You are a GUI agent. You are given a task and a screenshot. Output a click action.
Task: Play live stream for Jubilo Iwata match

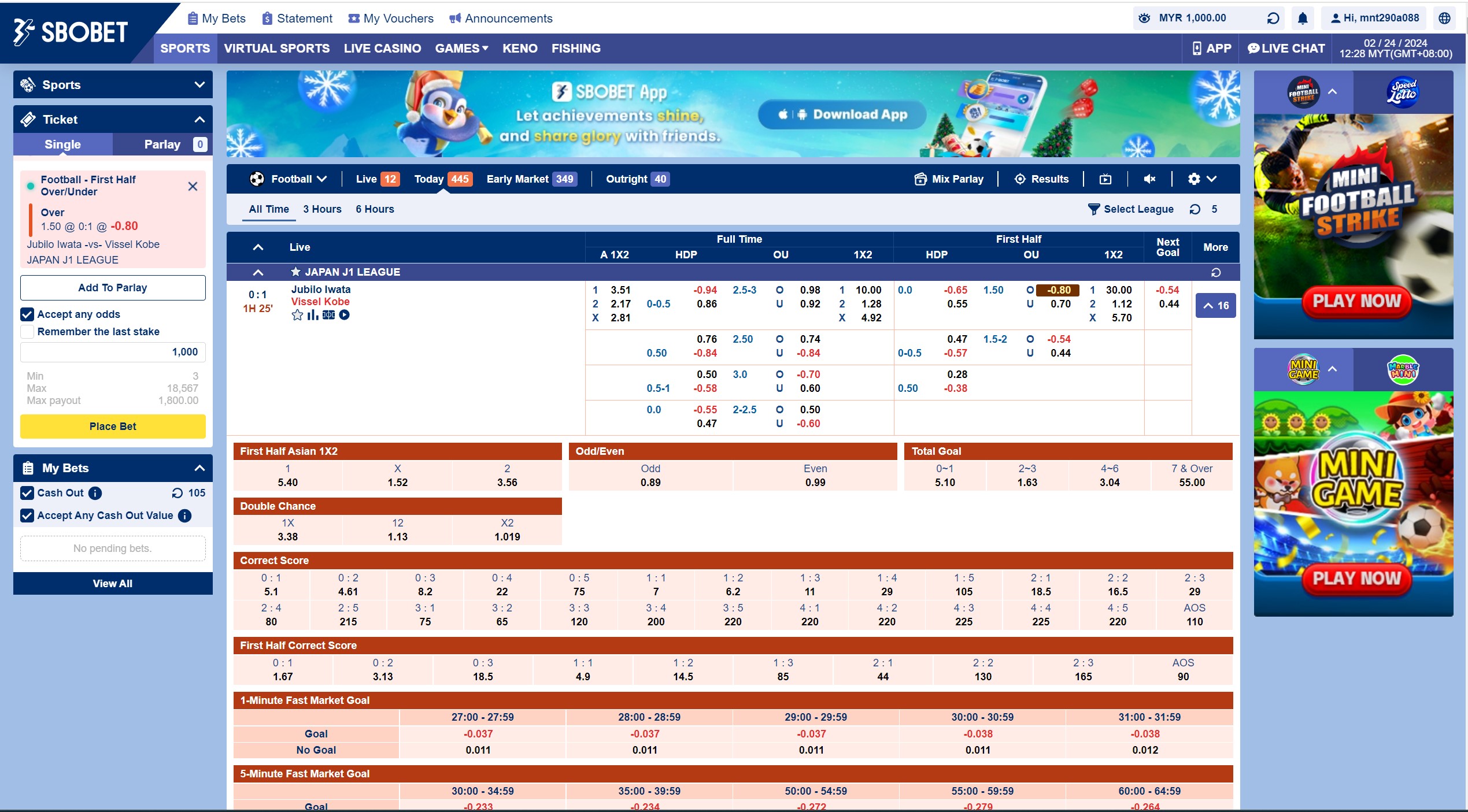click(345, 315)
